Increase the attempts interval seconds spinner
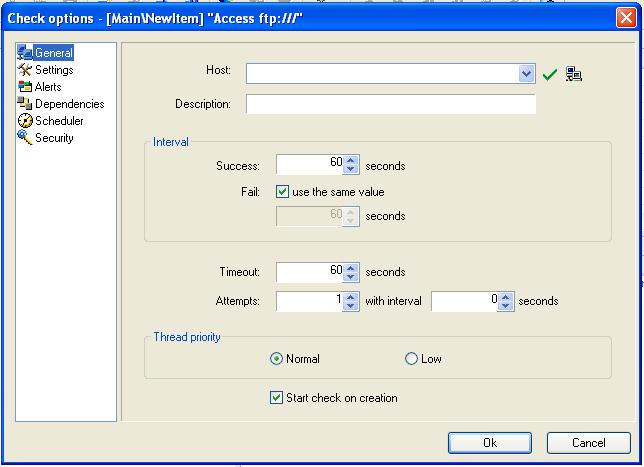This screenshot has height=467, width=644. (506, 296)
